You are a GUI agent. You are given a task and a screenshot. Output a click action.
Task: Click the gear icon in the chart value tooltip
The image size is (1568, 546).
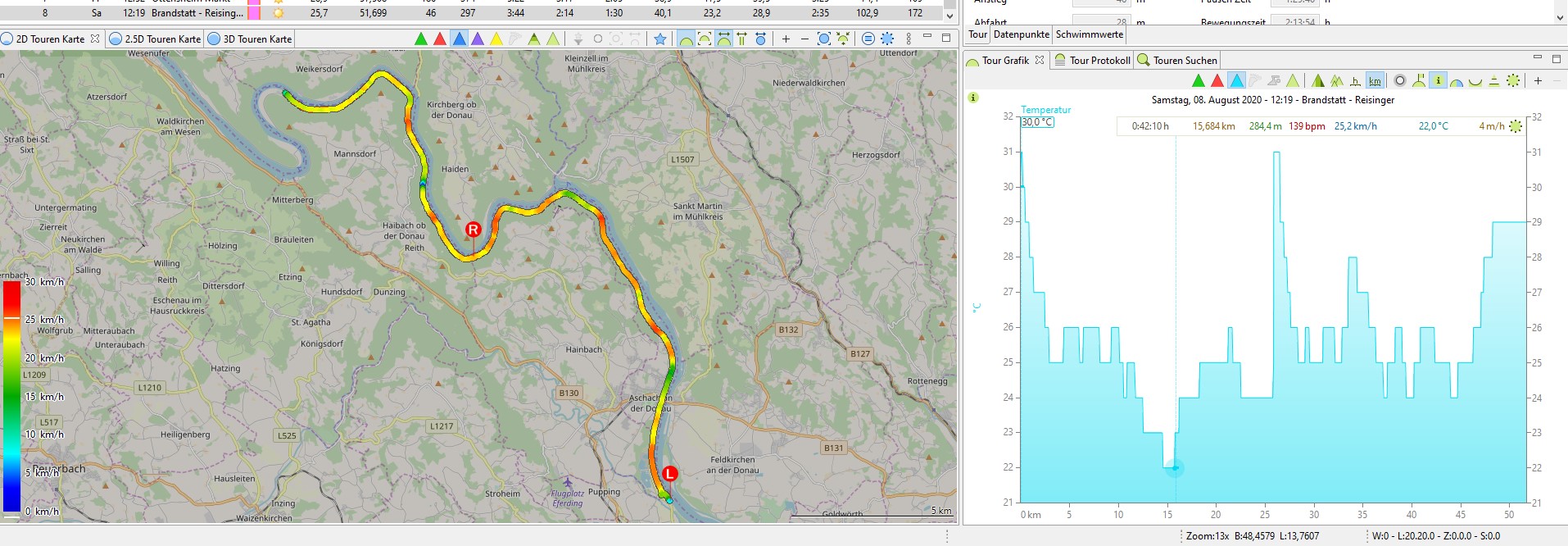[1516, 126]
